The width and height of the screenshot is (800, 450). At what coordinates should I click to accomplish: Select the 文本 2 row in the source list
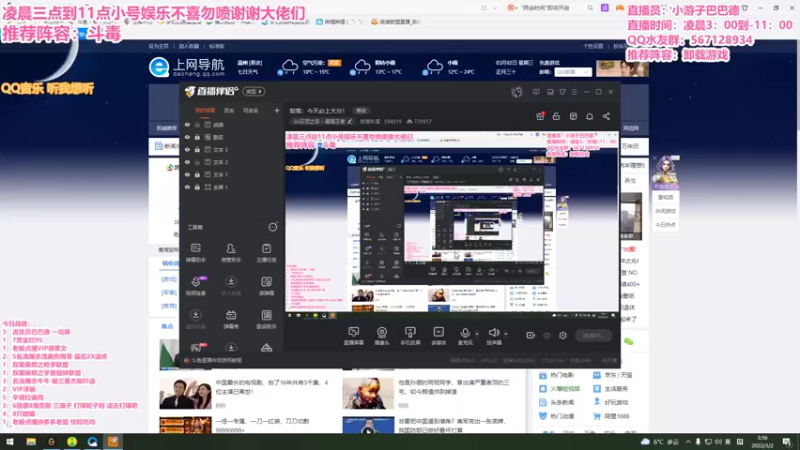pos(232,162)
